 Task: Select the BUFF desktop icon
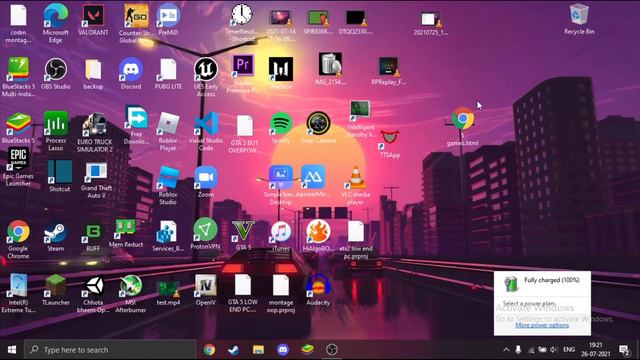(93, 232)
